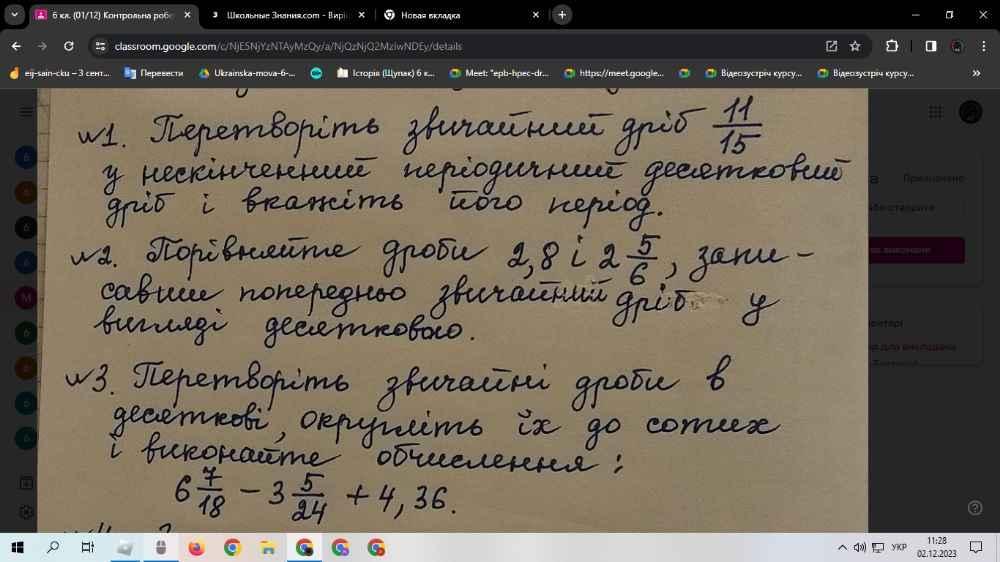
Task: Open the help question mark icon
Action: (975, 507)
